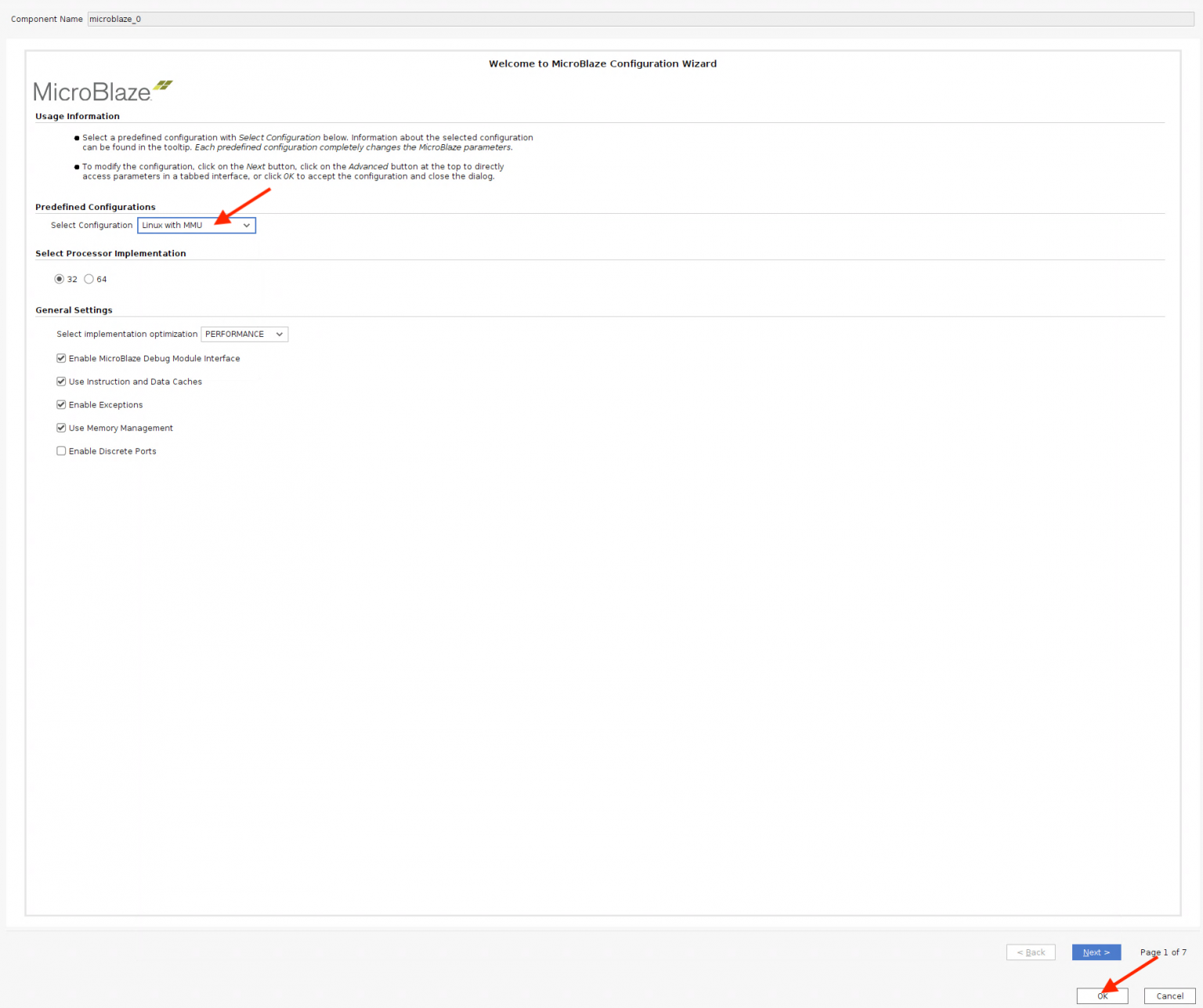Cancel the MicroBlaze configuration dialog
1203x1008 pixels.
click(1169, 996)
